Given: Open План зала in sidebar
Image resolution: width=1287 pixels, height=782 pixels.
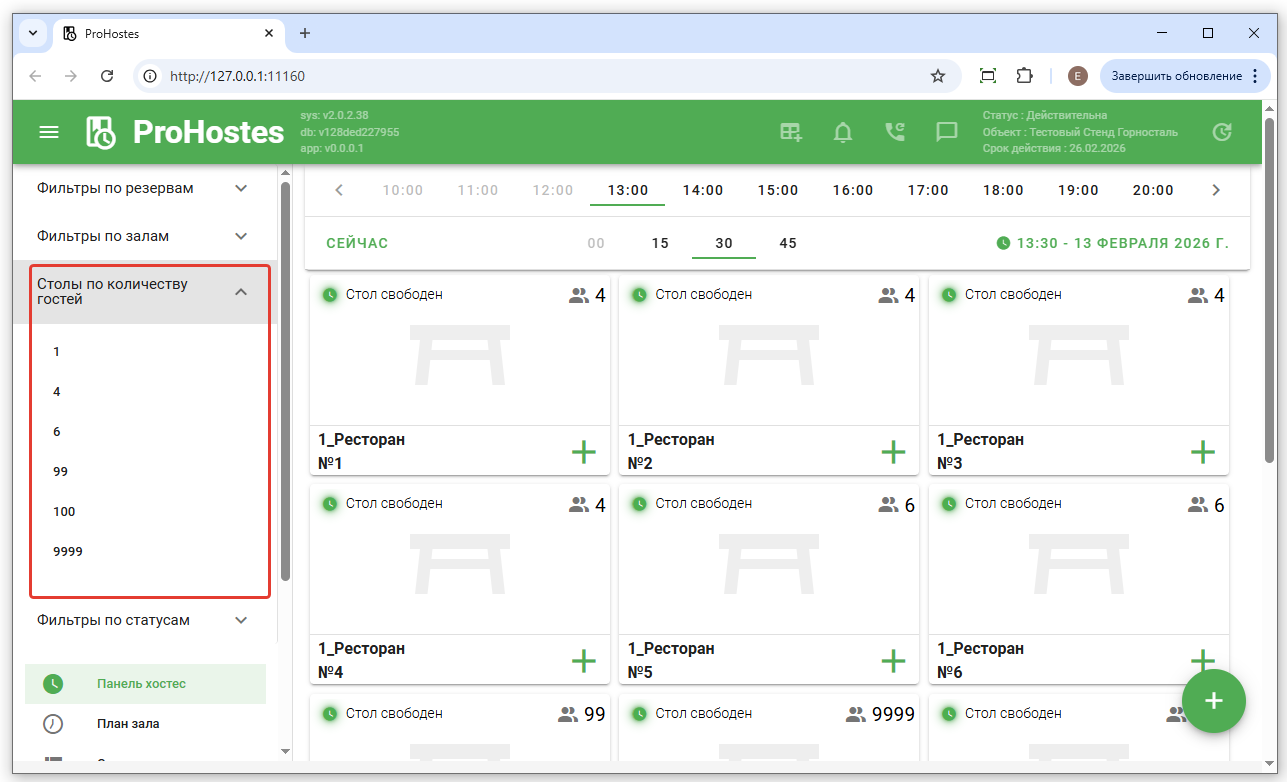Looking at the screenshot, I should click(128, 724).
